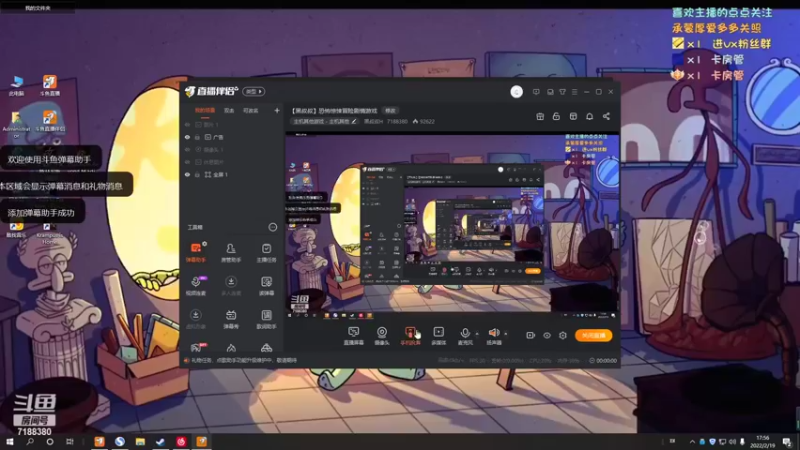The image size is (800, 450).
Task: Toggle visibility of 全屏 1 source
Action: click(x=187, y=174)
